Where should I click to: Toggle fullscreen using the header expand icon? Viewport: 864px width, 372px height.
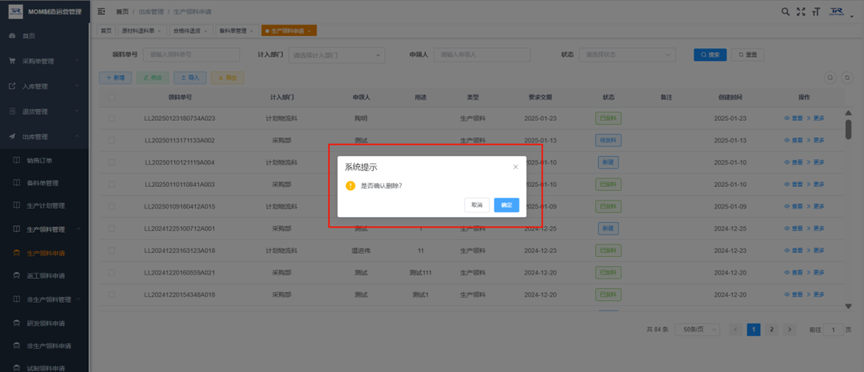[x=801, y=12]
